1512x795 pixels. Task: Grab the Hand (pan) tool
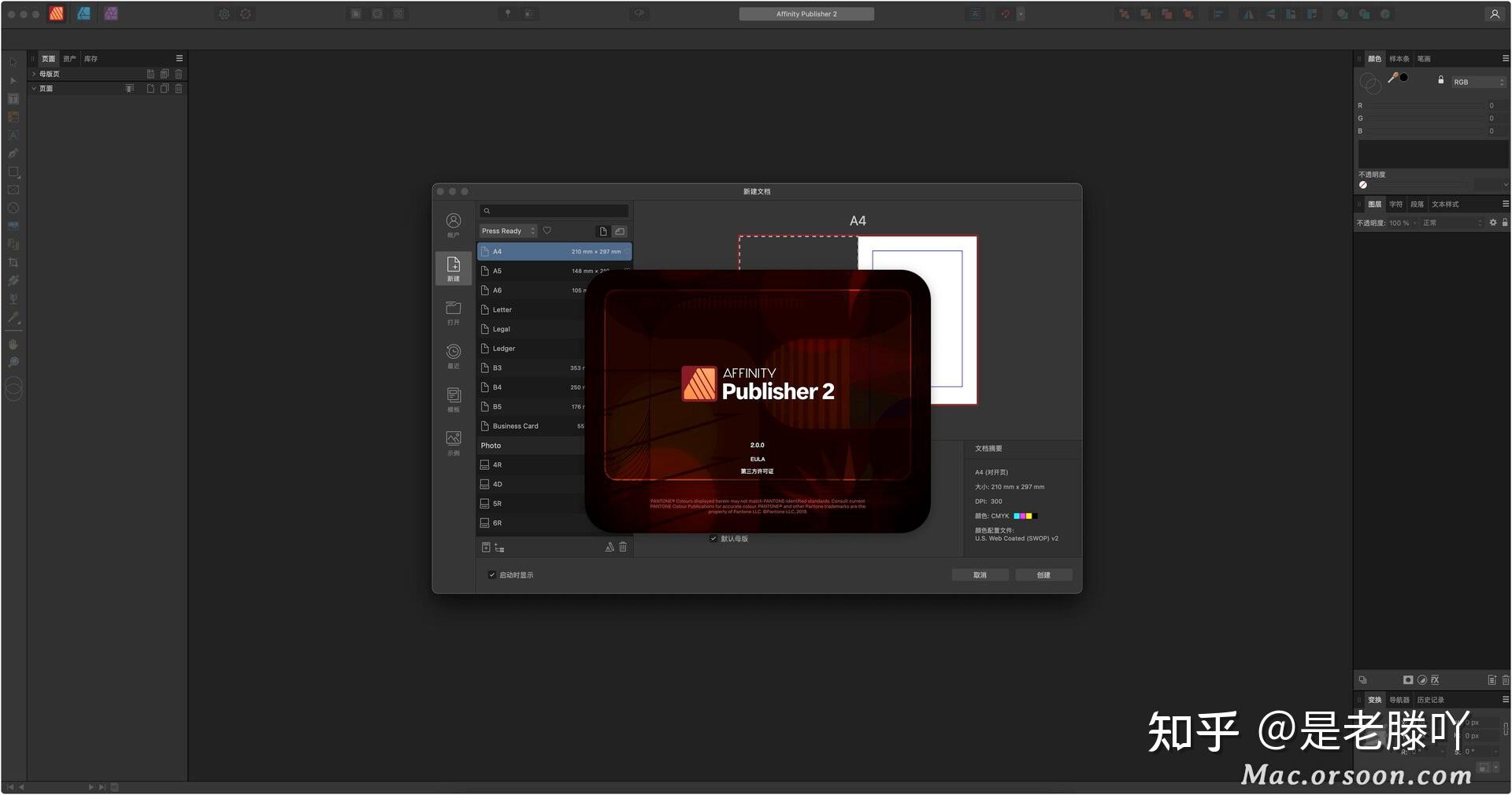pos(13,344)
